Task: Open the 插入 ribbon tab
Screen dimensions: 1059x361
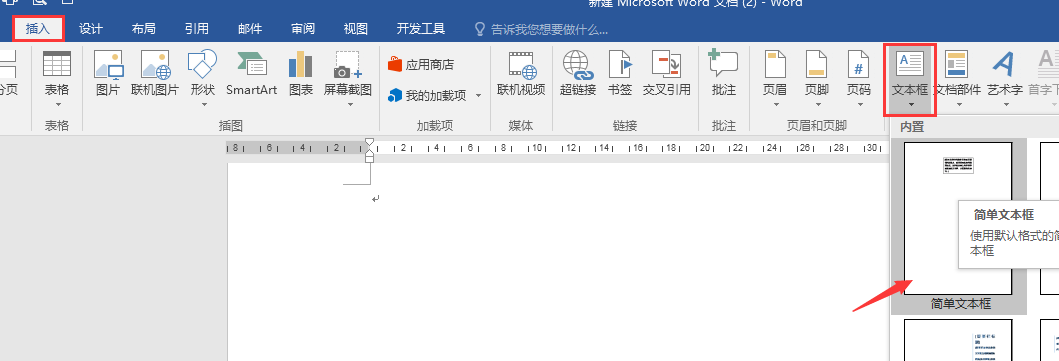Action: click(38, 28)
